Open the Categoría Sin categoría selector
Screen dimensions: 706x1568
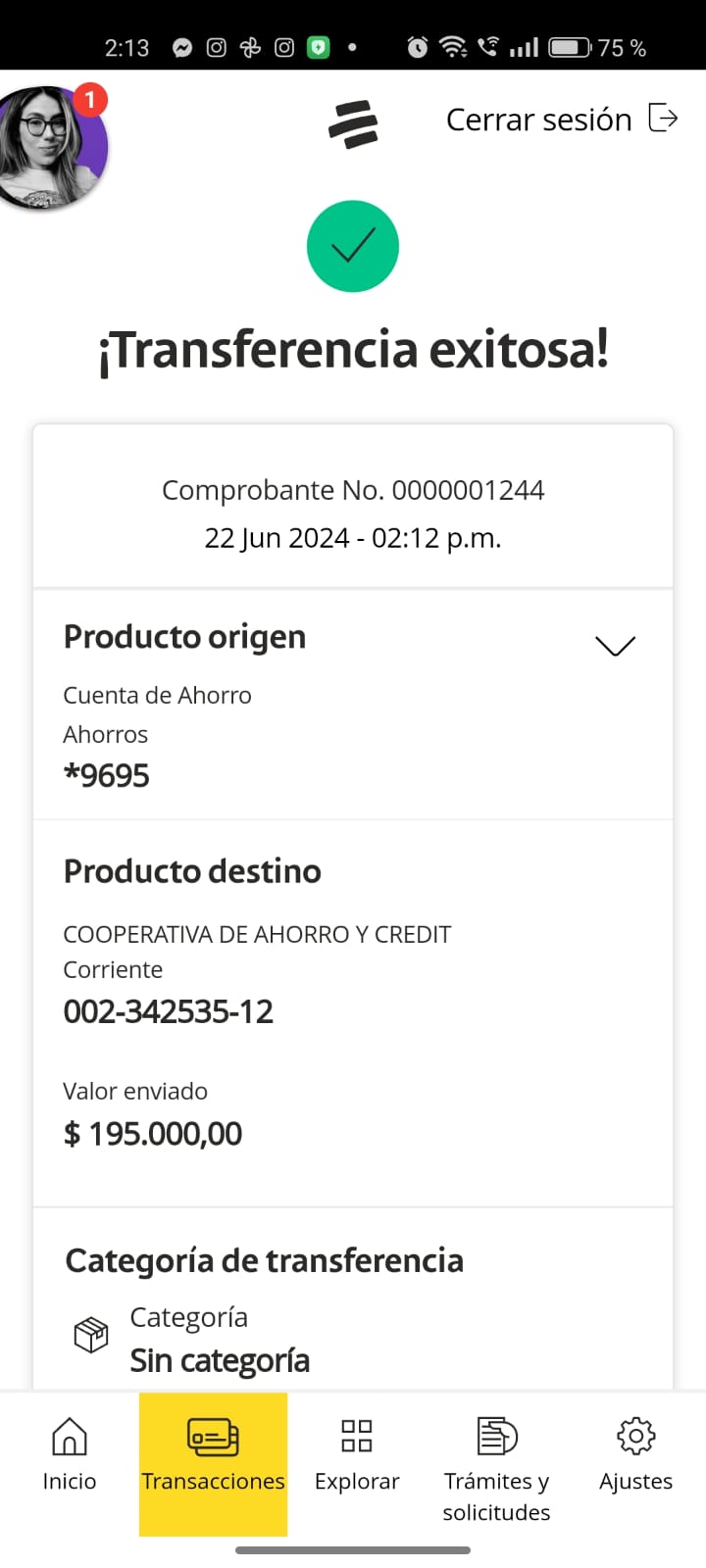(220, 1360)
